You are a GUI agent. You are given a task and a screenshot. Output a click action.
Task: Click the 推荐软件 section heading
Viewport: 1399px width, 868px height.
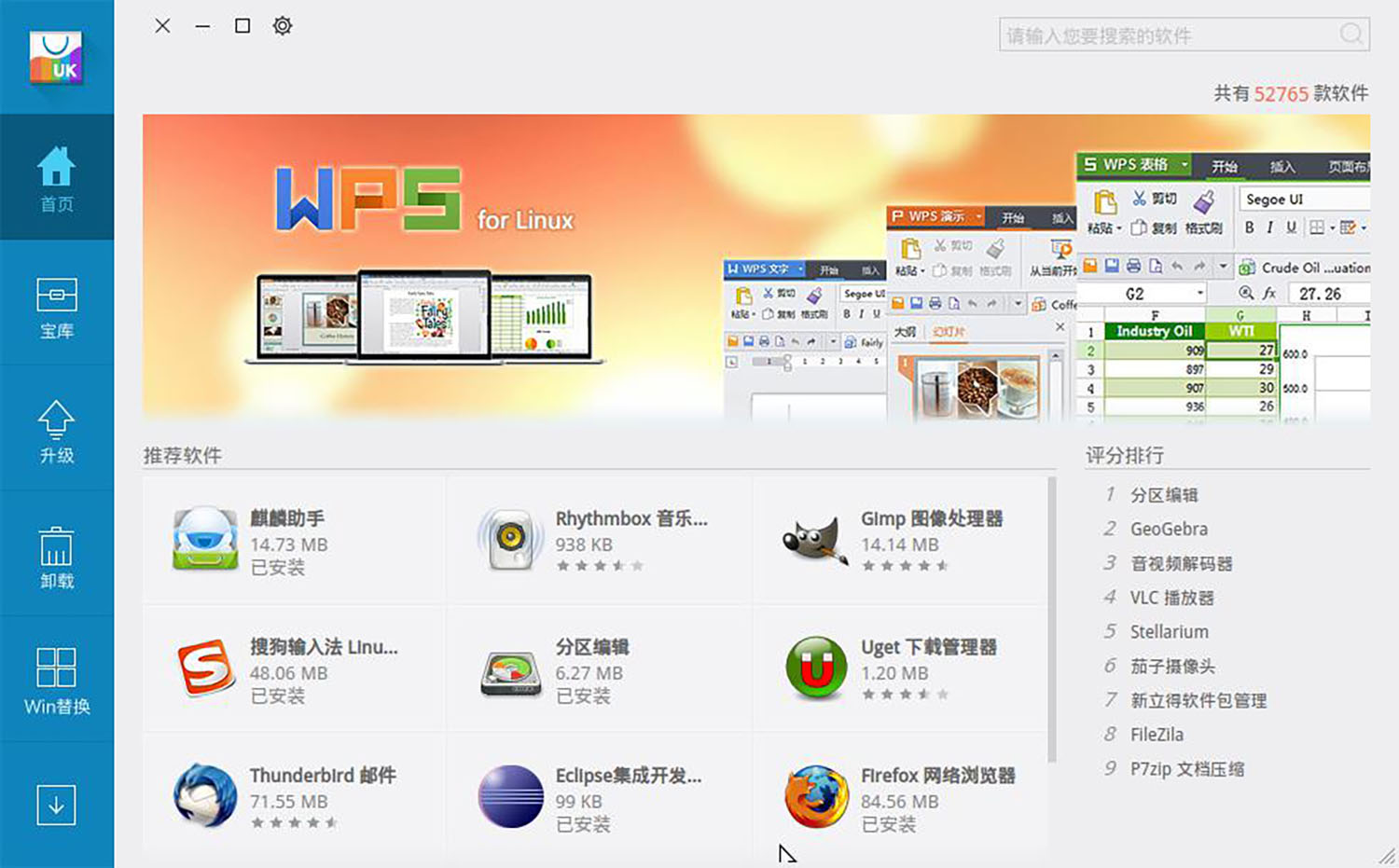point(182,455)
